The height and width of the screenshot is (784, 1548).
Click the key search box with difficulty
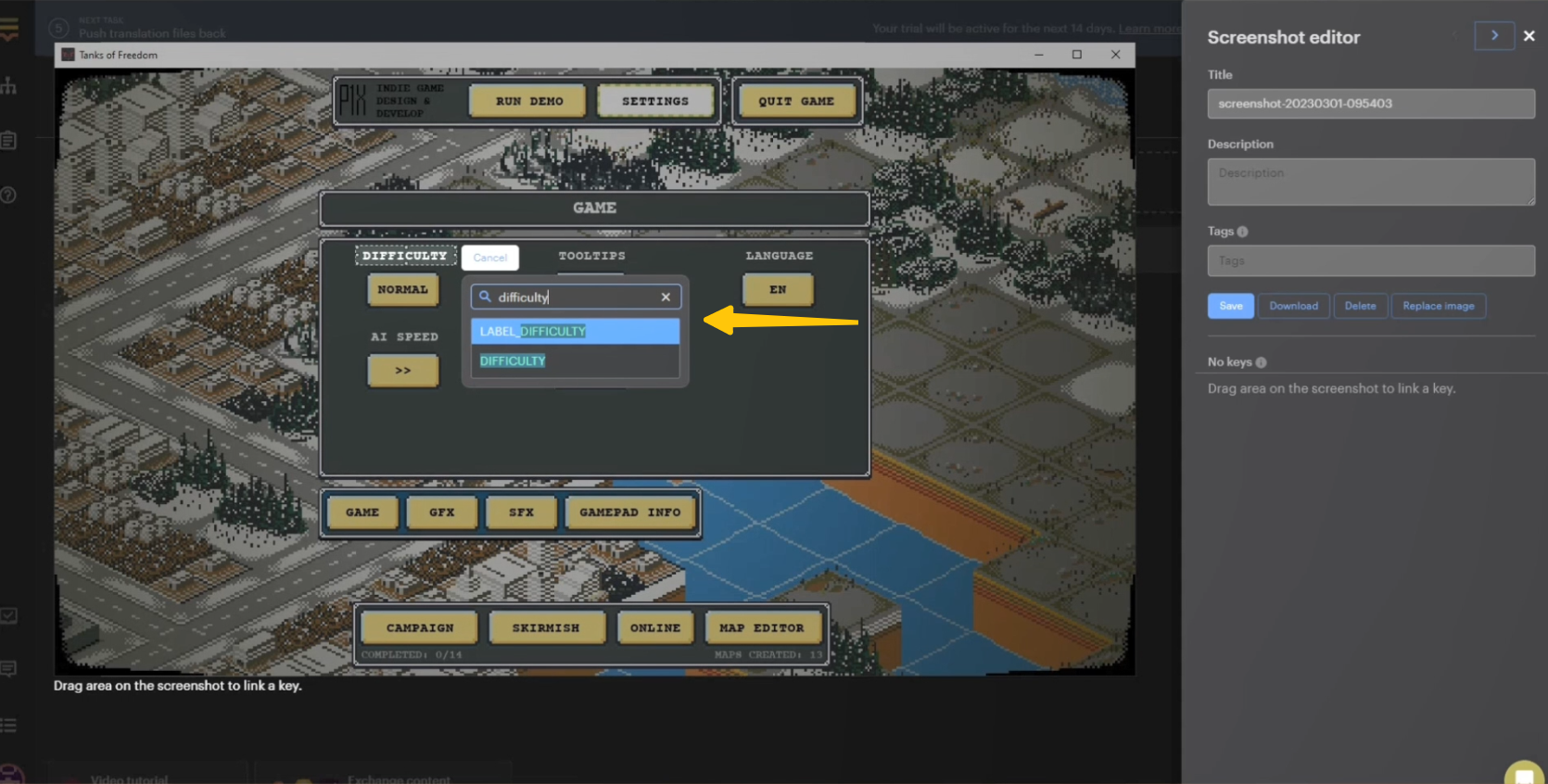click(576, 297)
